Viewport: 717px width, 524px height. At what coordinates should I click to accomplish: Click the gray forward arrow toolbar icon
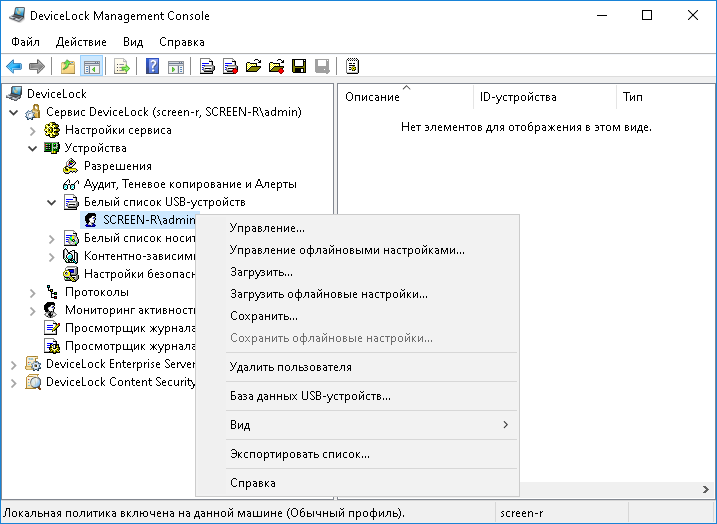pos(37,66)
